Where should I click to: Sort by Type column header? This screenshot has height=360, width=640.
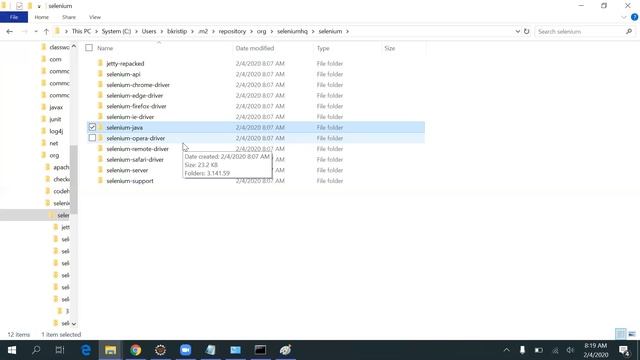click(x=323, y=48)
